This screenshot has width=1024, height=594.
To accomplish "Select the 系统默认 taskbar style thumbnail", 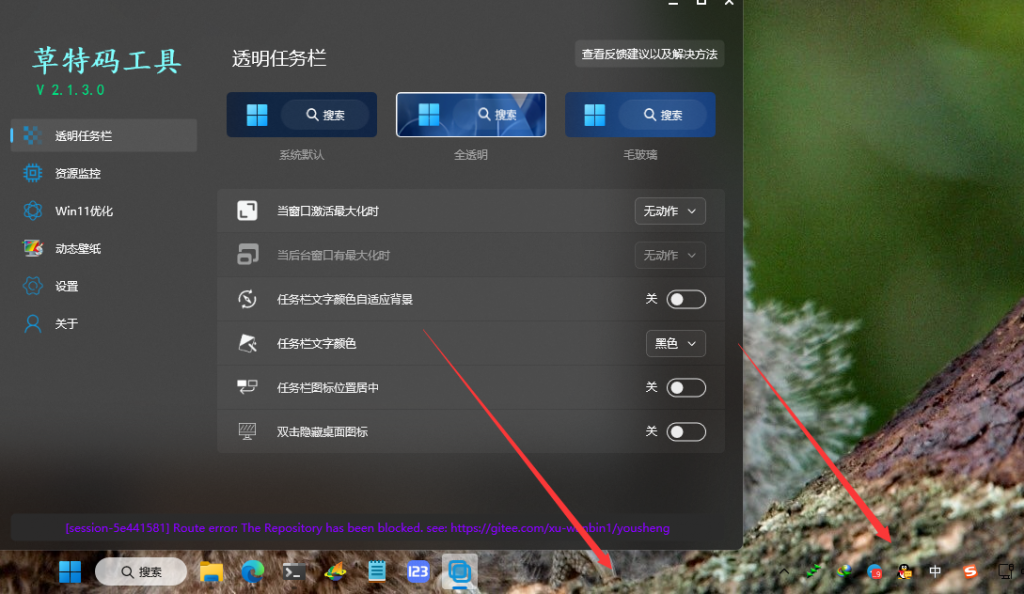I will pyautogui.click(x=302, y=115).
